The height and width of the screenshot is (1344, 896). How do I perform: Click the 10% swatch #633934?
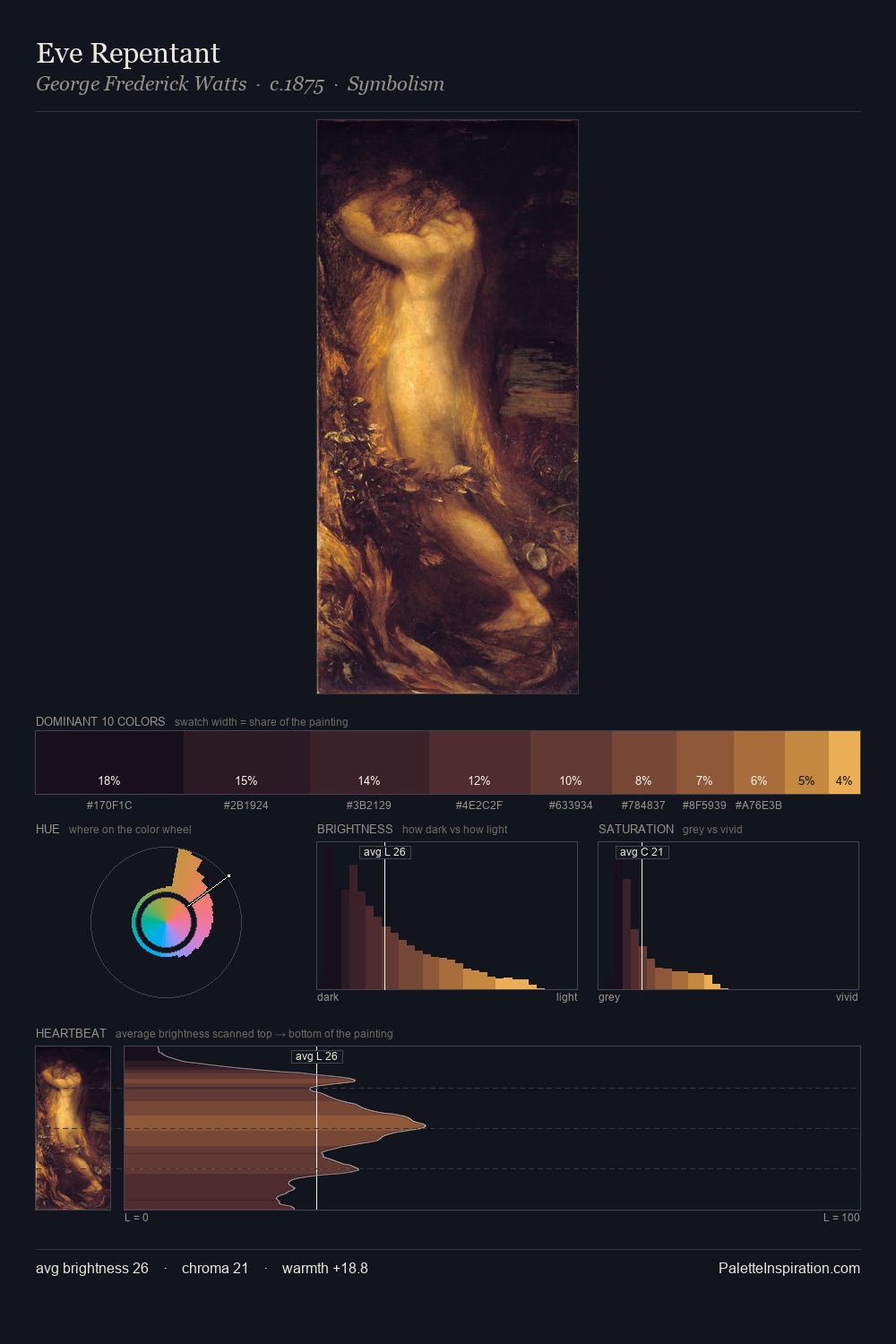(571, 762)
